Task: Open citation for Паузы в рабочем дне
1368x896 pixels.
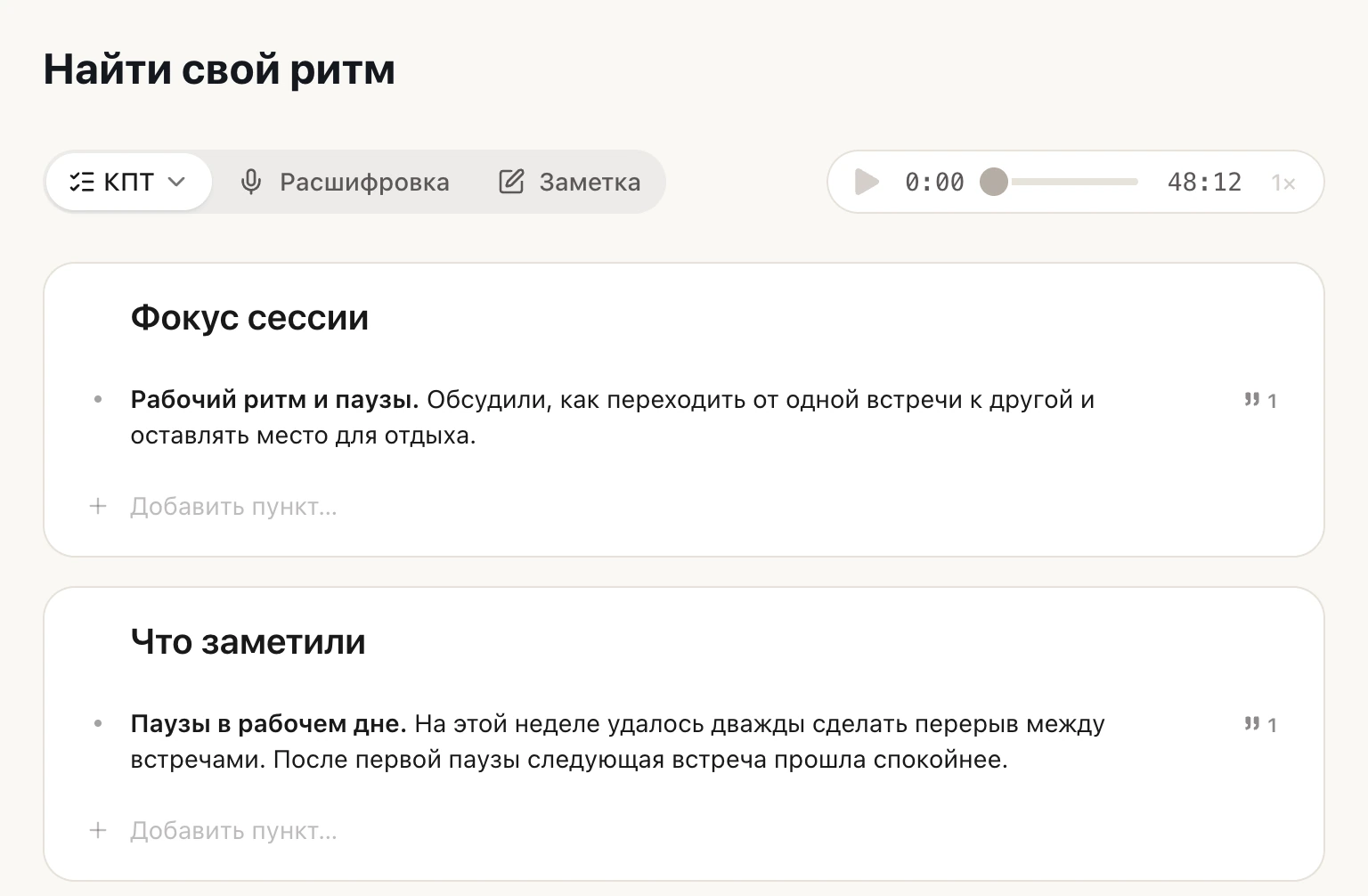Action: coord(1260,725)
